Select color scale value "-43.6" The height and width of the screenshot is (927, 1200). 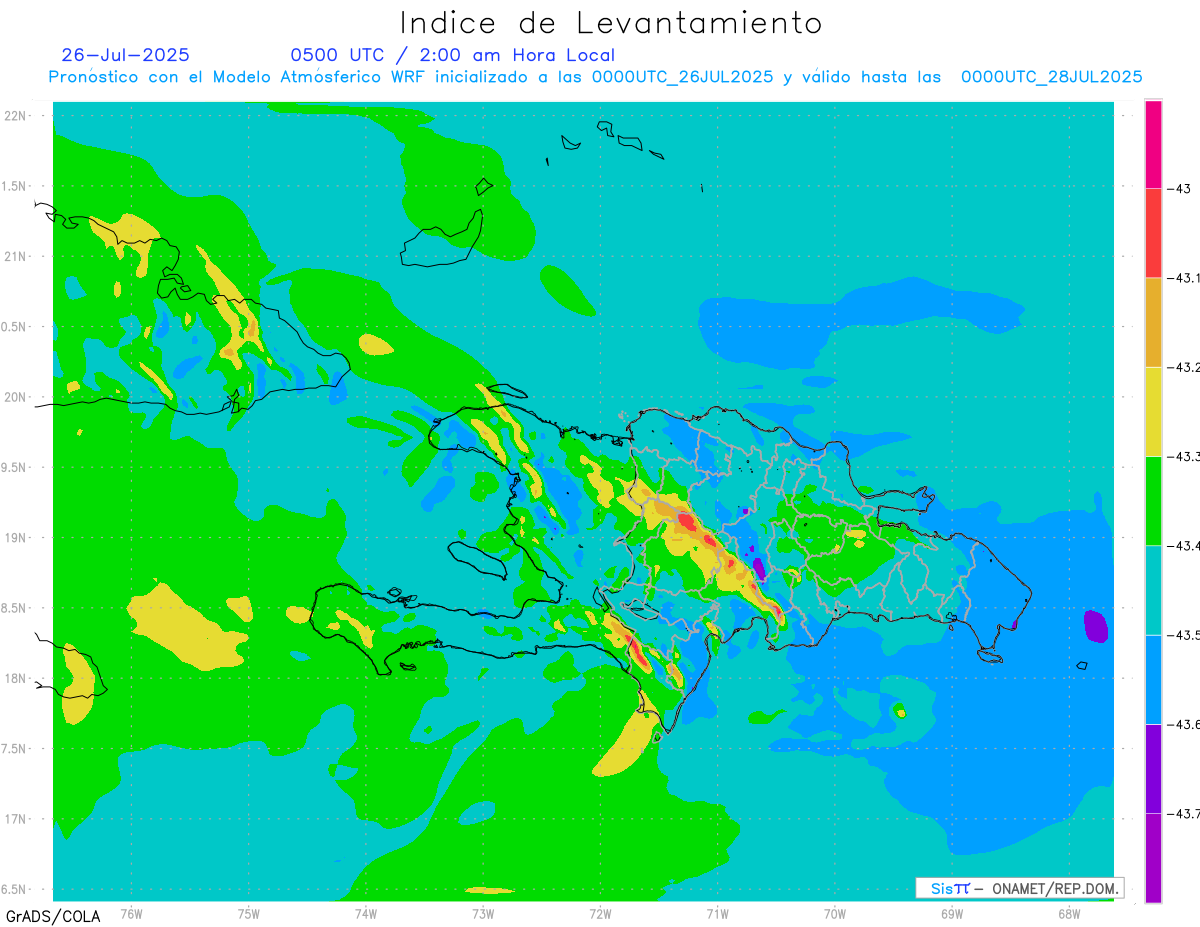[x=1185, y=724]
